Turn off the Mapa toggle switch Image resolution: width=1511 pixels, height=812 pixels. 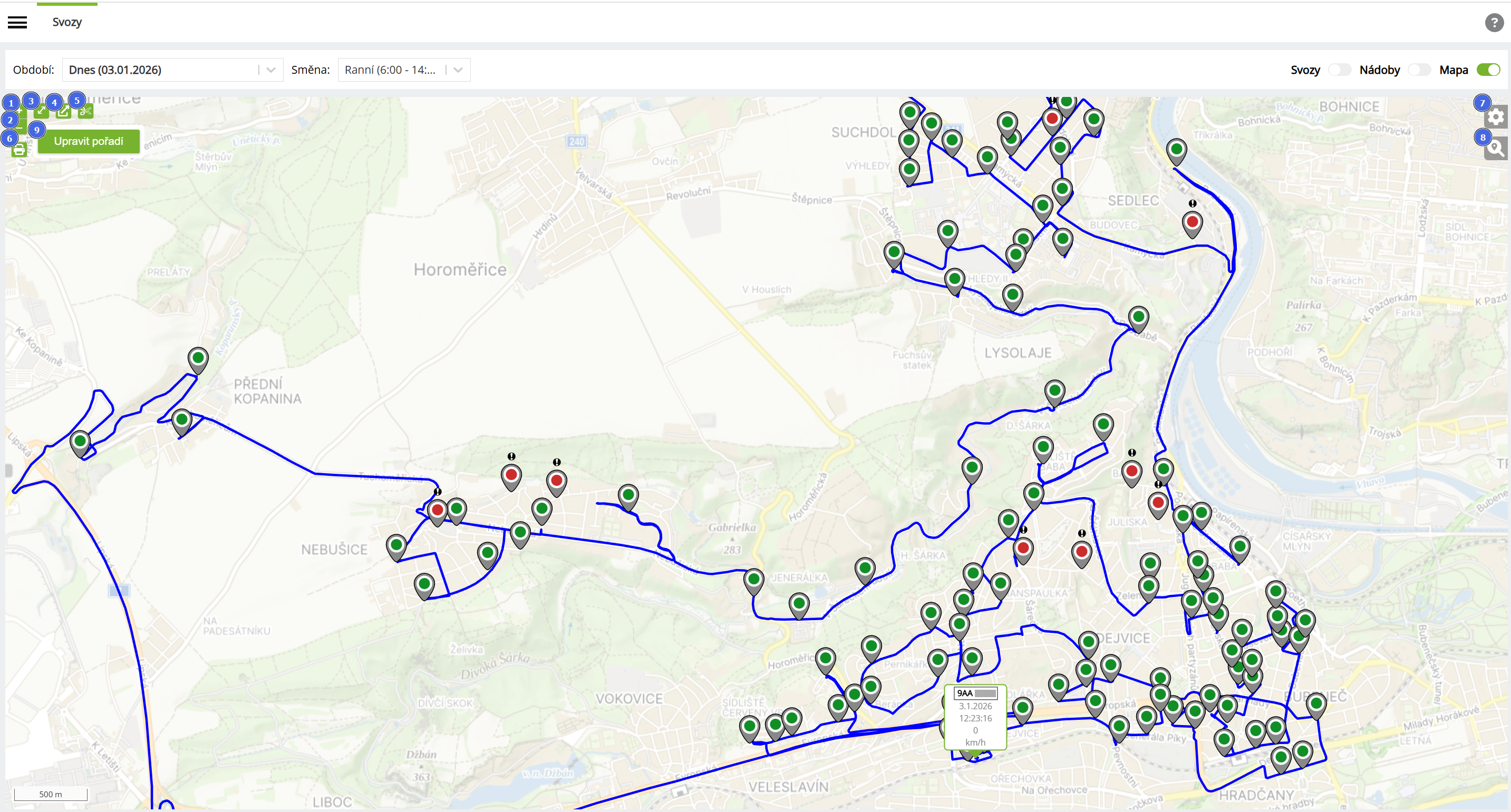coord(1487,70)
